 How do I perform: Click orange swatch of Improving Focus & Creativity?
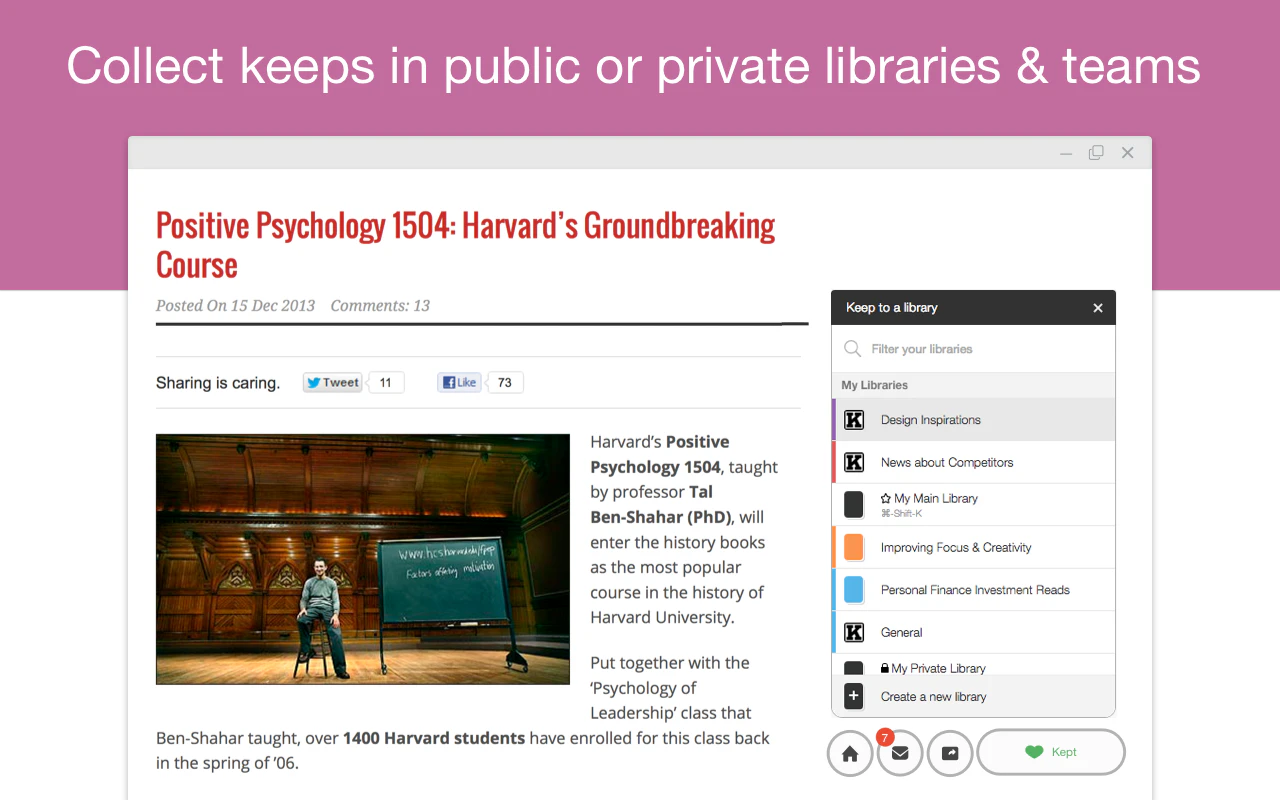click(854, 547)
